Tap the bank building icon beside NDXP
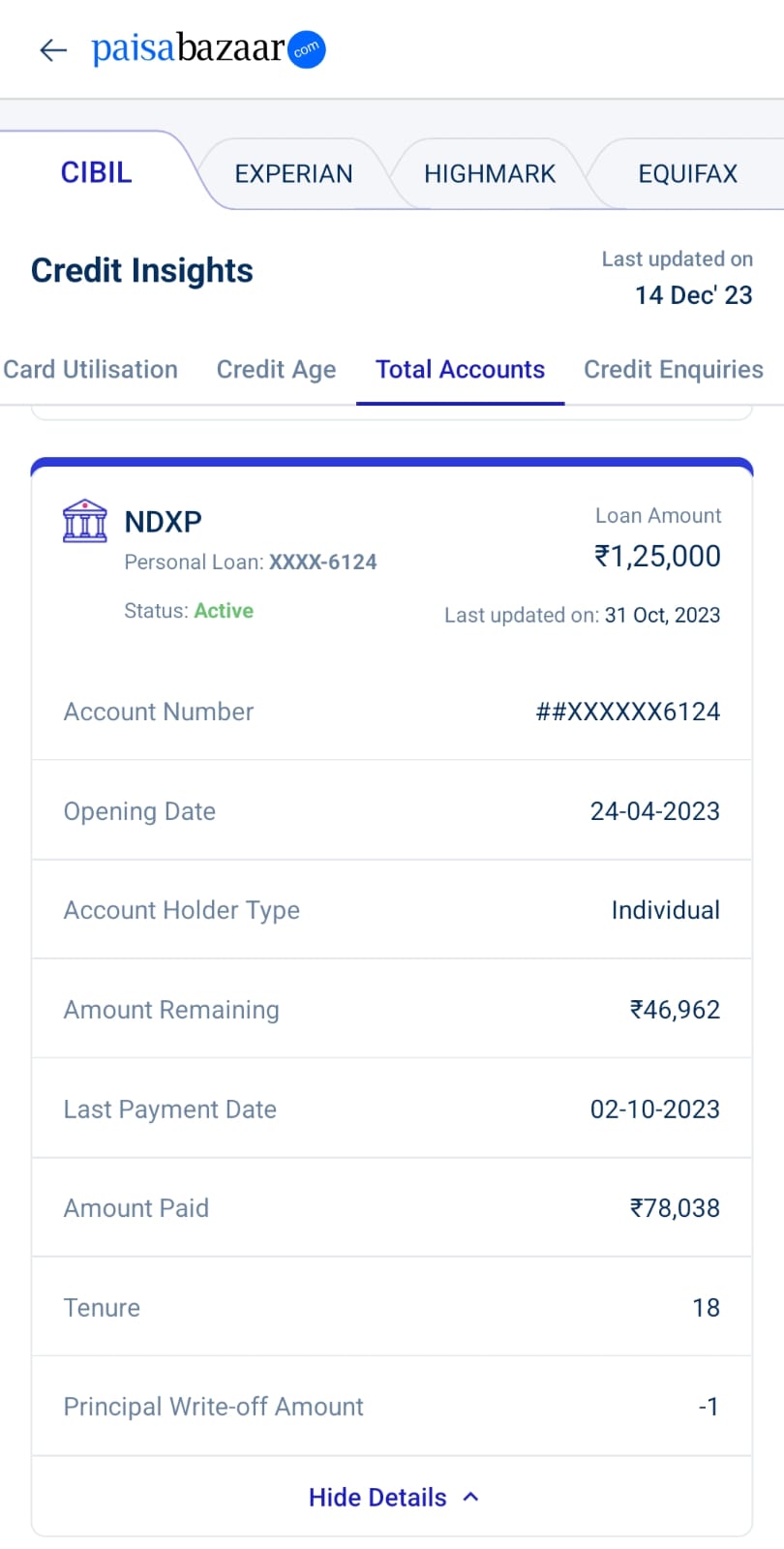This screenshot has width=784, height=1549. click(85, 521)
